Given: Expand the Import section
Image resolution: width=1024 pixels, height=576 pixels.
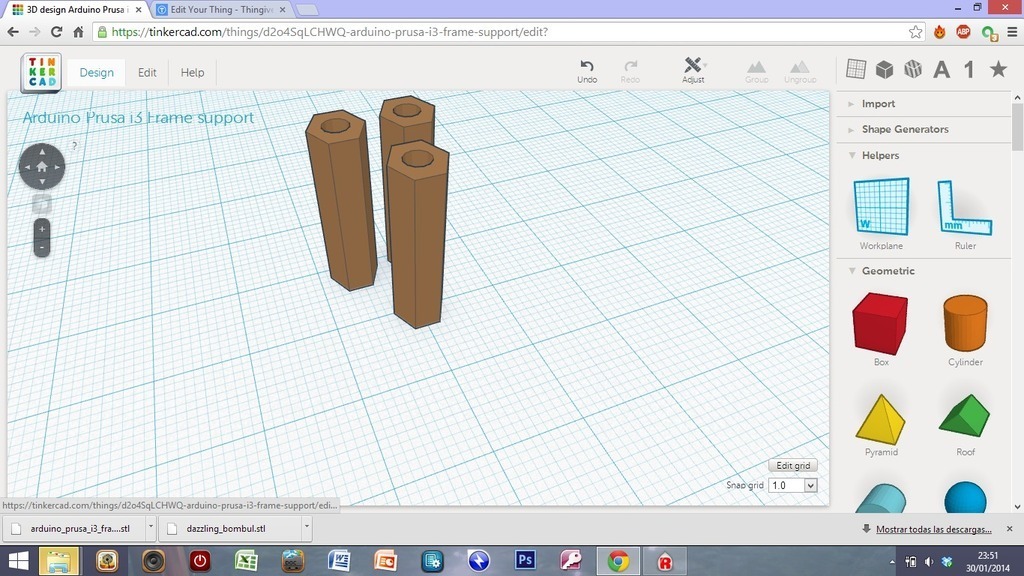Looking at the screenshot, I should [x=878, y=104].
